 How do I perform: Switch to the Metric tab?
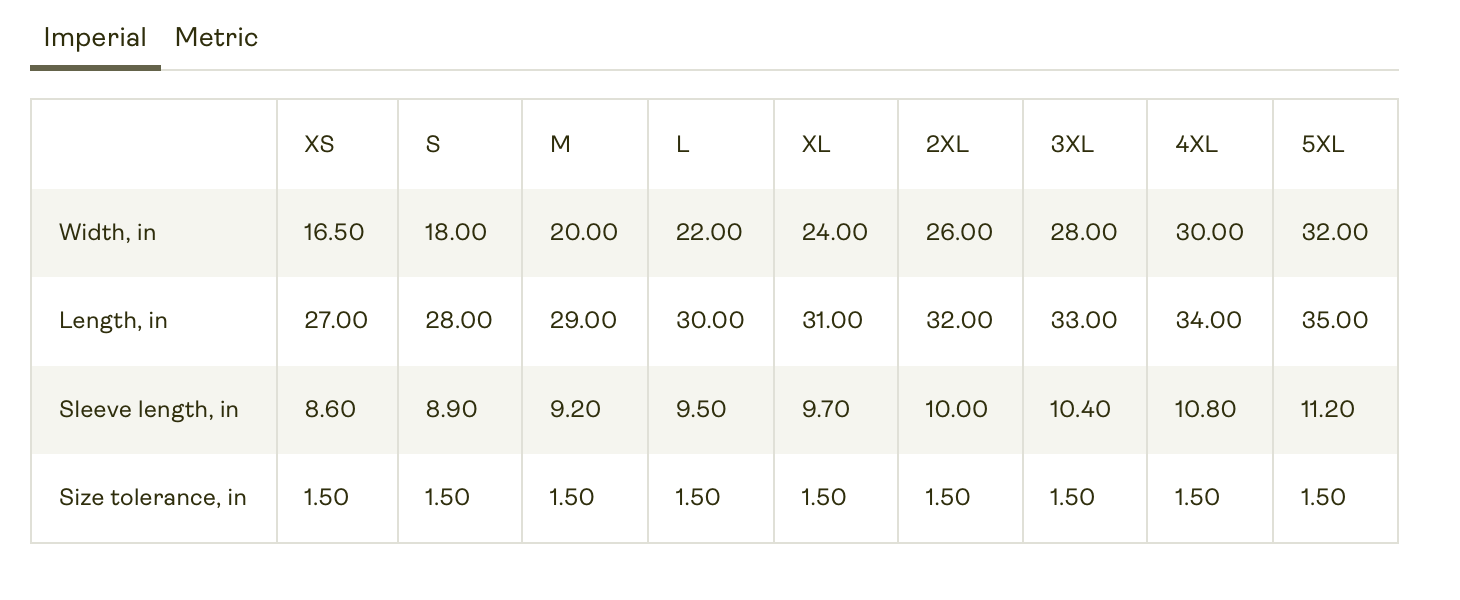[216, 38]
